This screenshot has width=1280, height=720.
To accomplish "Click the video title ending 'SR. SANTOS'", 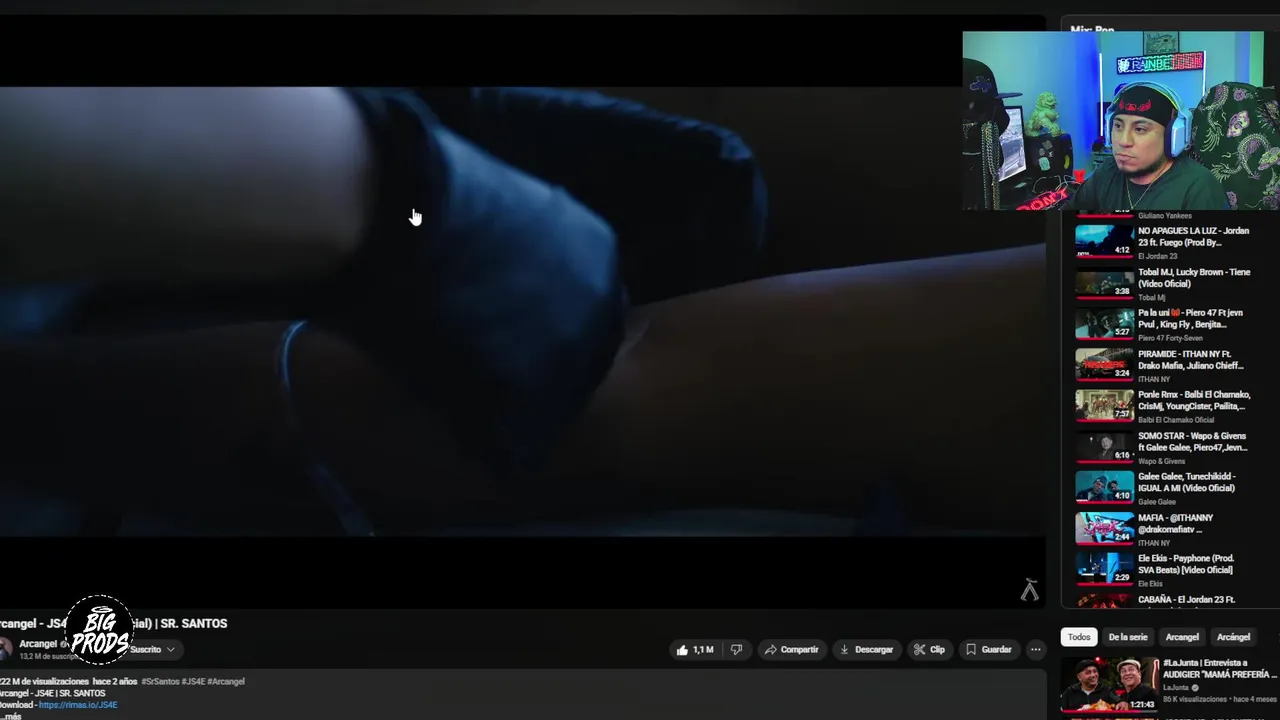I will [114, 623].
